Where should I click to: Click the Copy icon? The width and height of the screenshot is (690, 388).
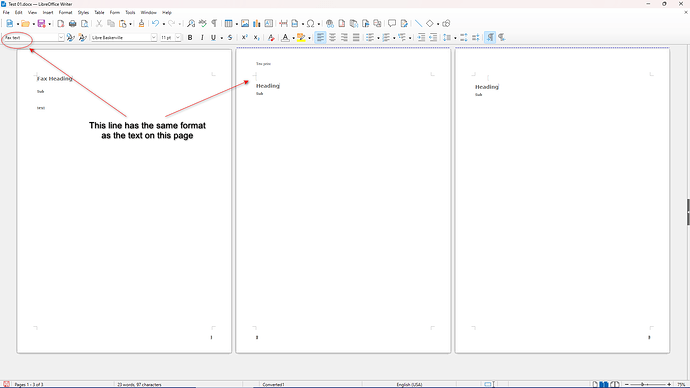[x=111, y=23]
